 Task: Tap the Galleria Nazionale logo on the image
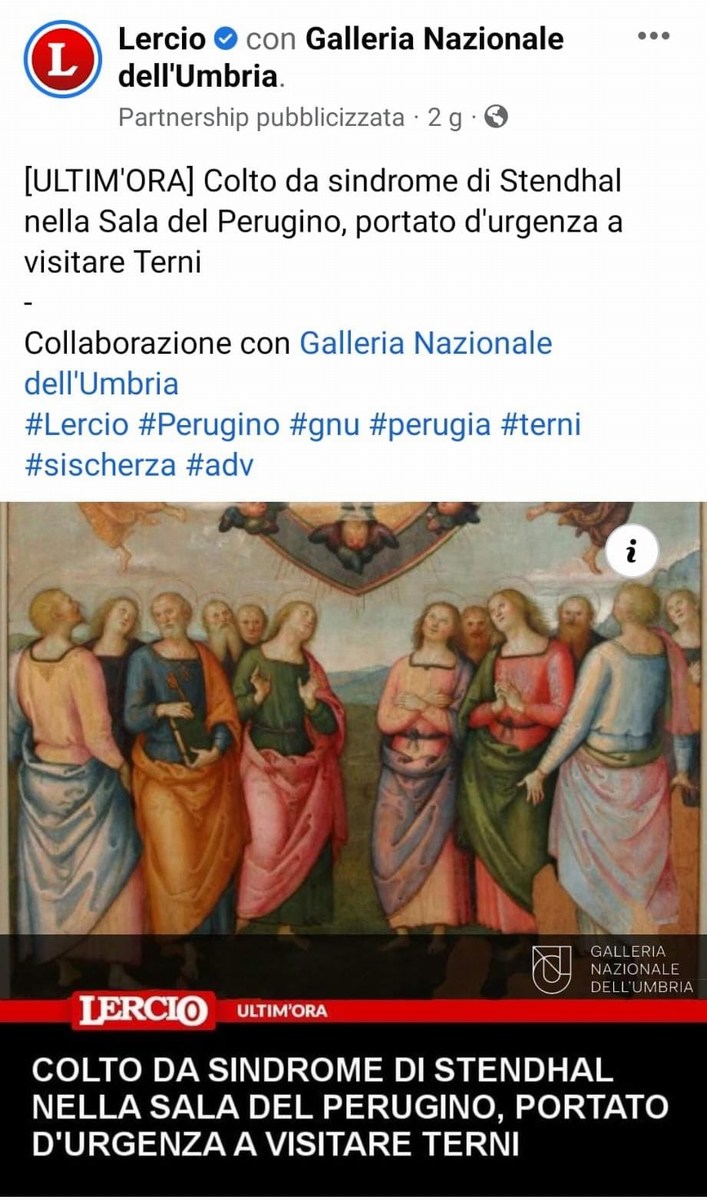[612, 968]
